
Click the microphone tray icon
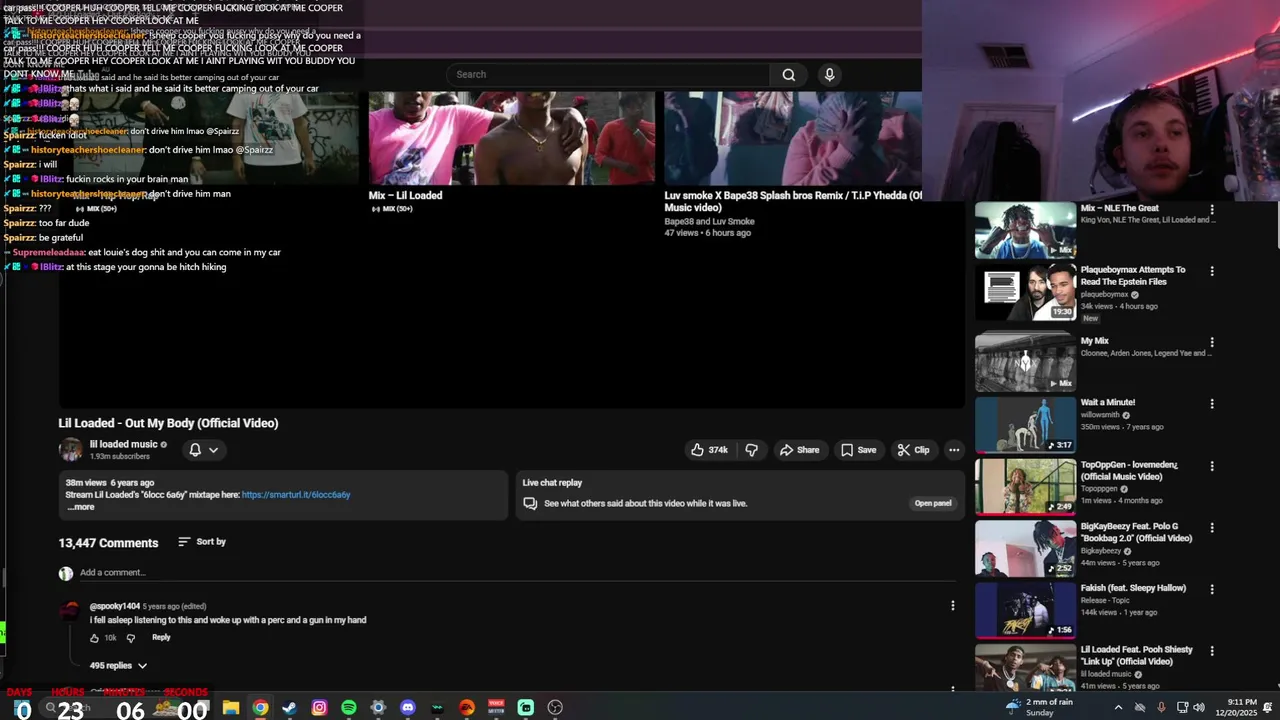click(x=1161, y=708)
